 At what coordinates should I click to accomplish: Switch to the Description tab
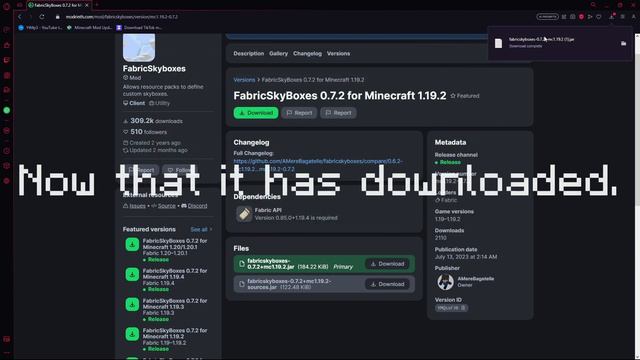click(249, 53)
